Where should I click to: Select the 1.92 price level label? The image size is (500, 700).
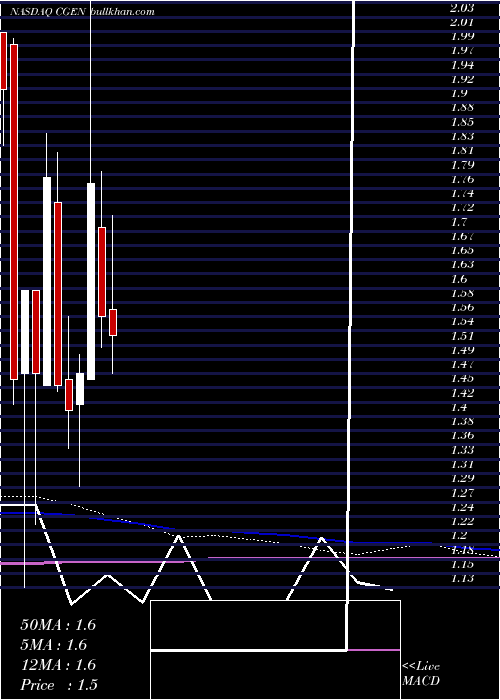click(x=462, y=79)
